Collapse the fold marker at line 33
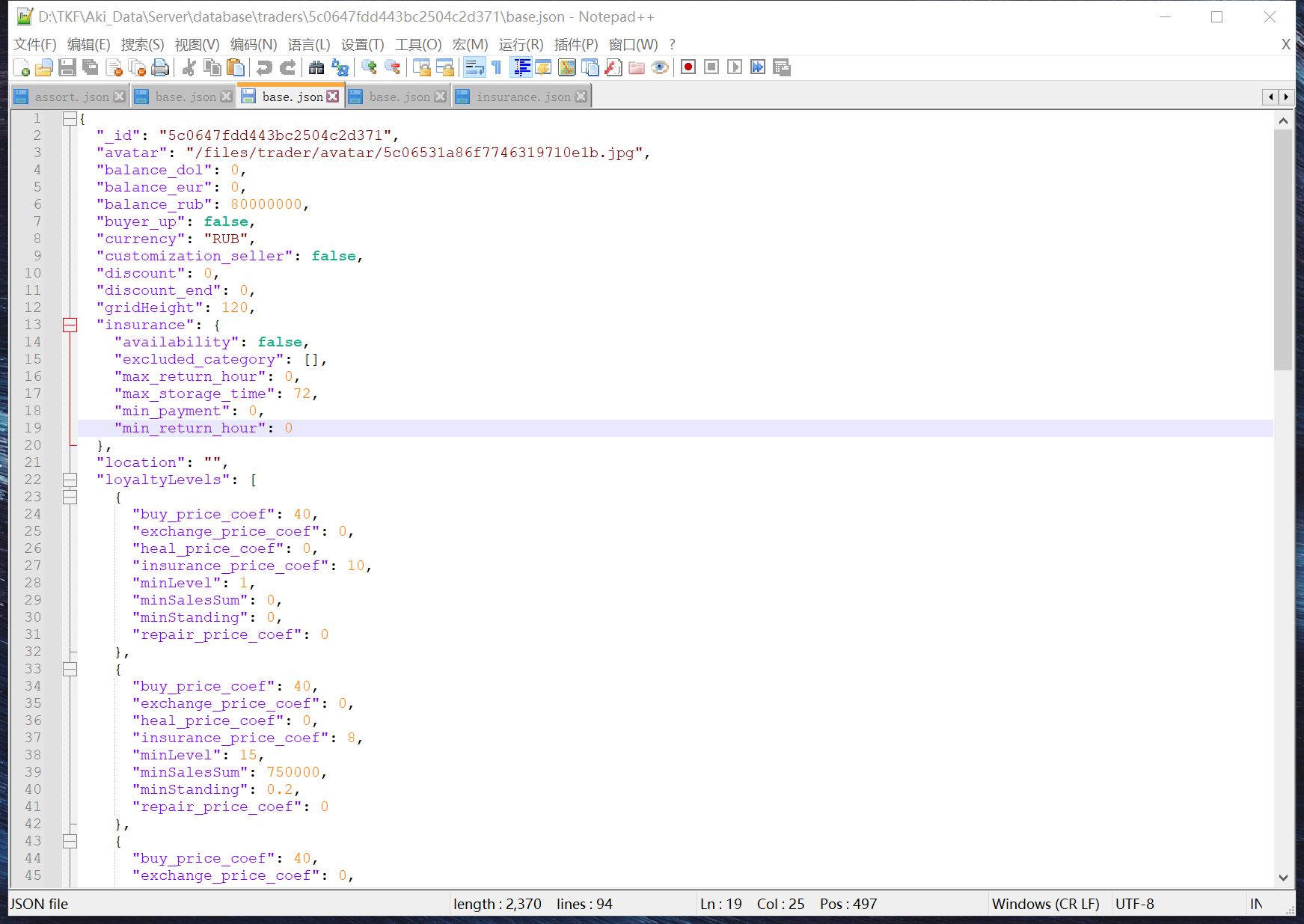Screen dimensions: 1304x924 point(70,669)
